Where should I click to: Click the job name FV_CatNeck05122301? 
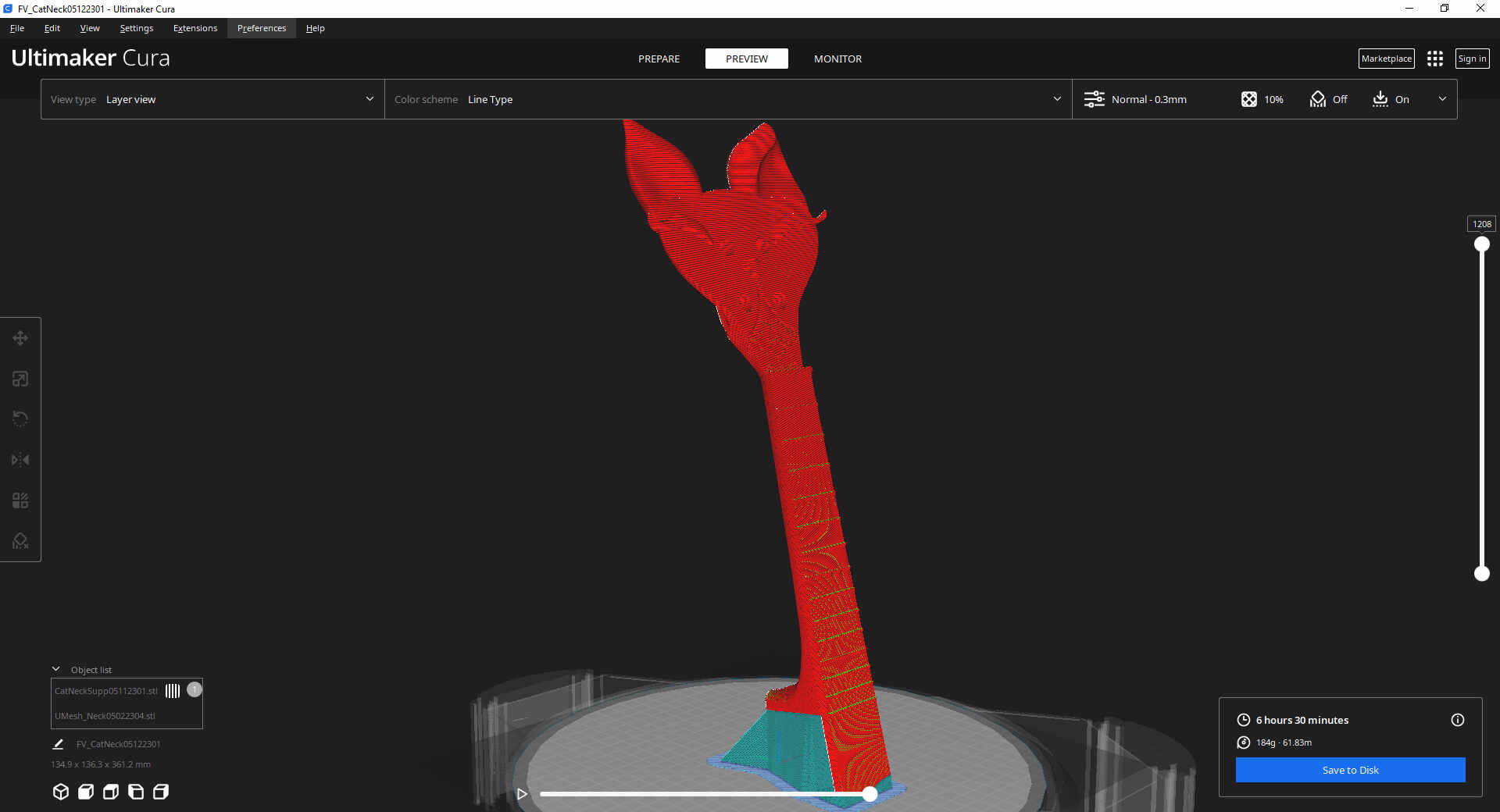click(x=118, y=744)
